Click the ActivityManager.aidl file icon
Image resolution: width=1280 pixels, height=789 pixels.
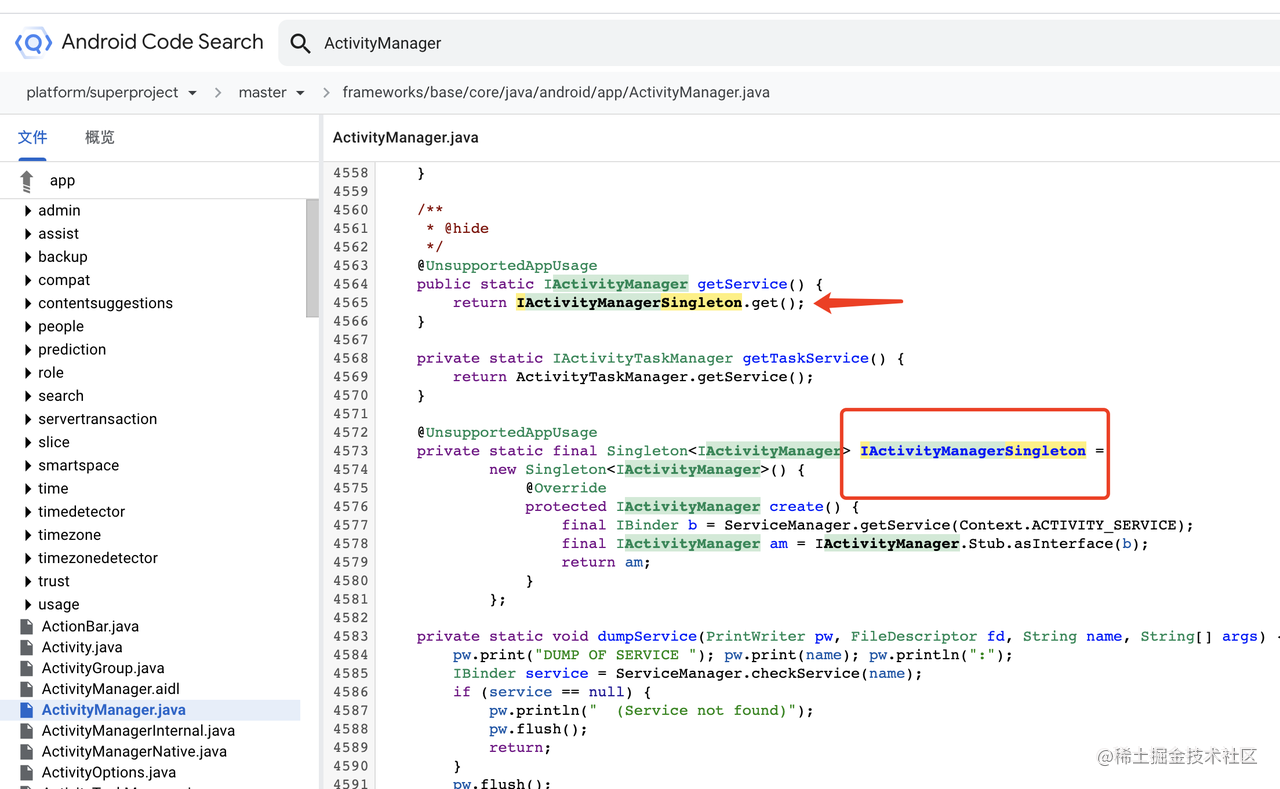(27, 689)
